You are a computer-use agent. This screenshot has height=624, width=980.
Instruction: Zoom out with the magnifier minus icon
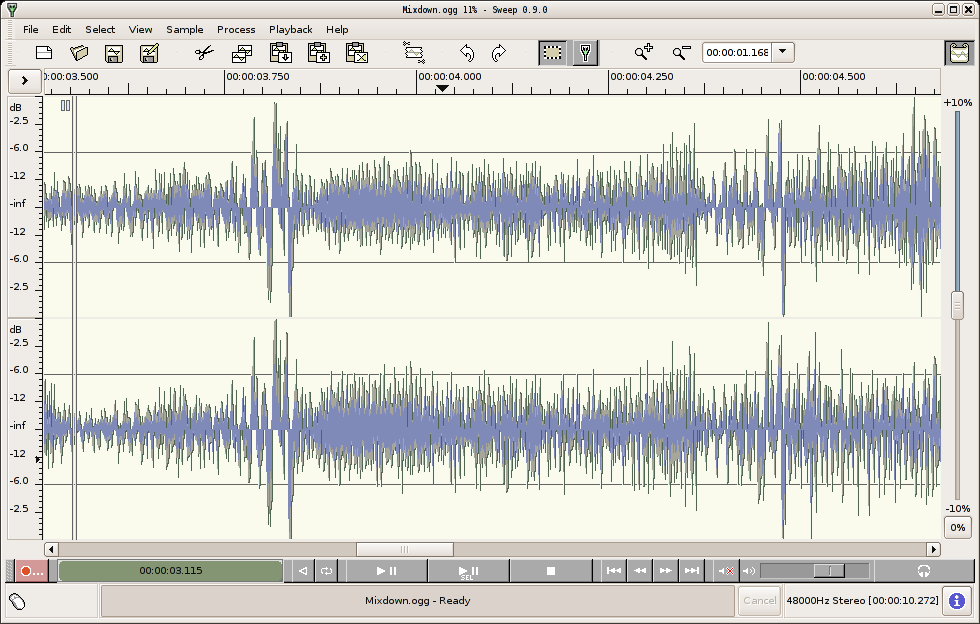681,53
